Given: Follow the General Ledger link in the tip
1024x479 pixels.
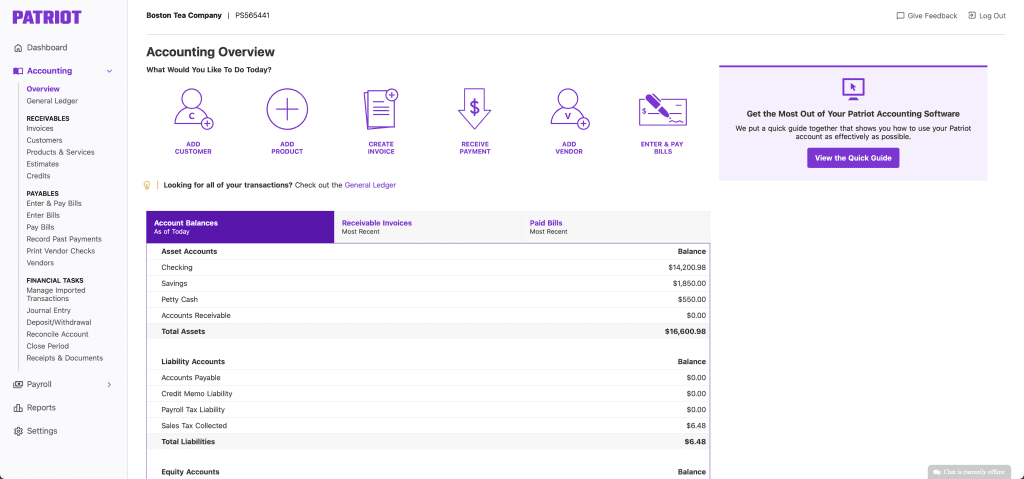Looking at the screenshot, I should [370, 185].
